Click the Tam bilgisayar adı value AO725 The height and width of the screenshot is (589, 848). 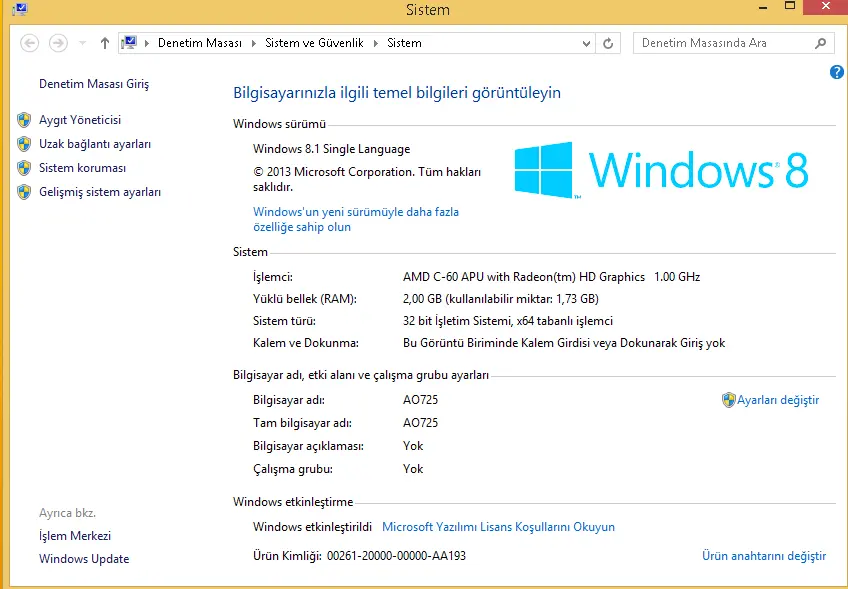[x=420, y=423]
